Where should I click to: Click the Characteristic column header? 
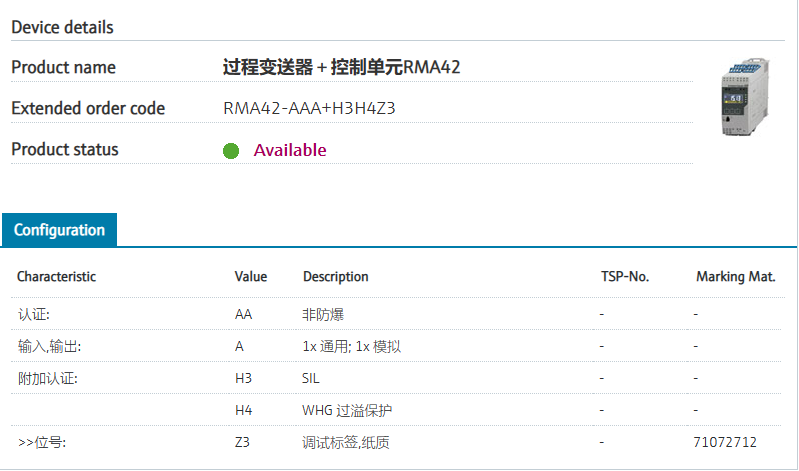pos(57,276)
